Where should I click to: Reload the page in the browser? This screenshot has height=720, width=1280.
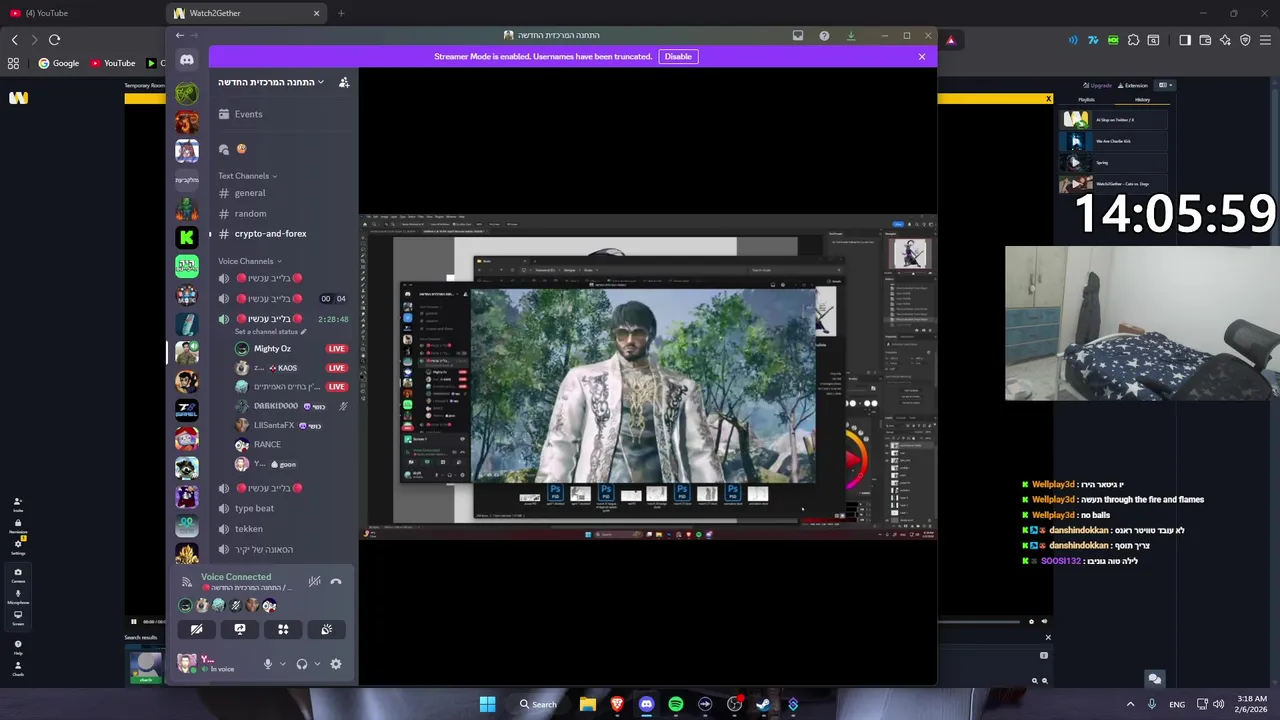coord(54,40)
